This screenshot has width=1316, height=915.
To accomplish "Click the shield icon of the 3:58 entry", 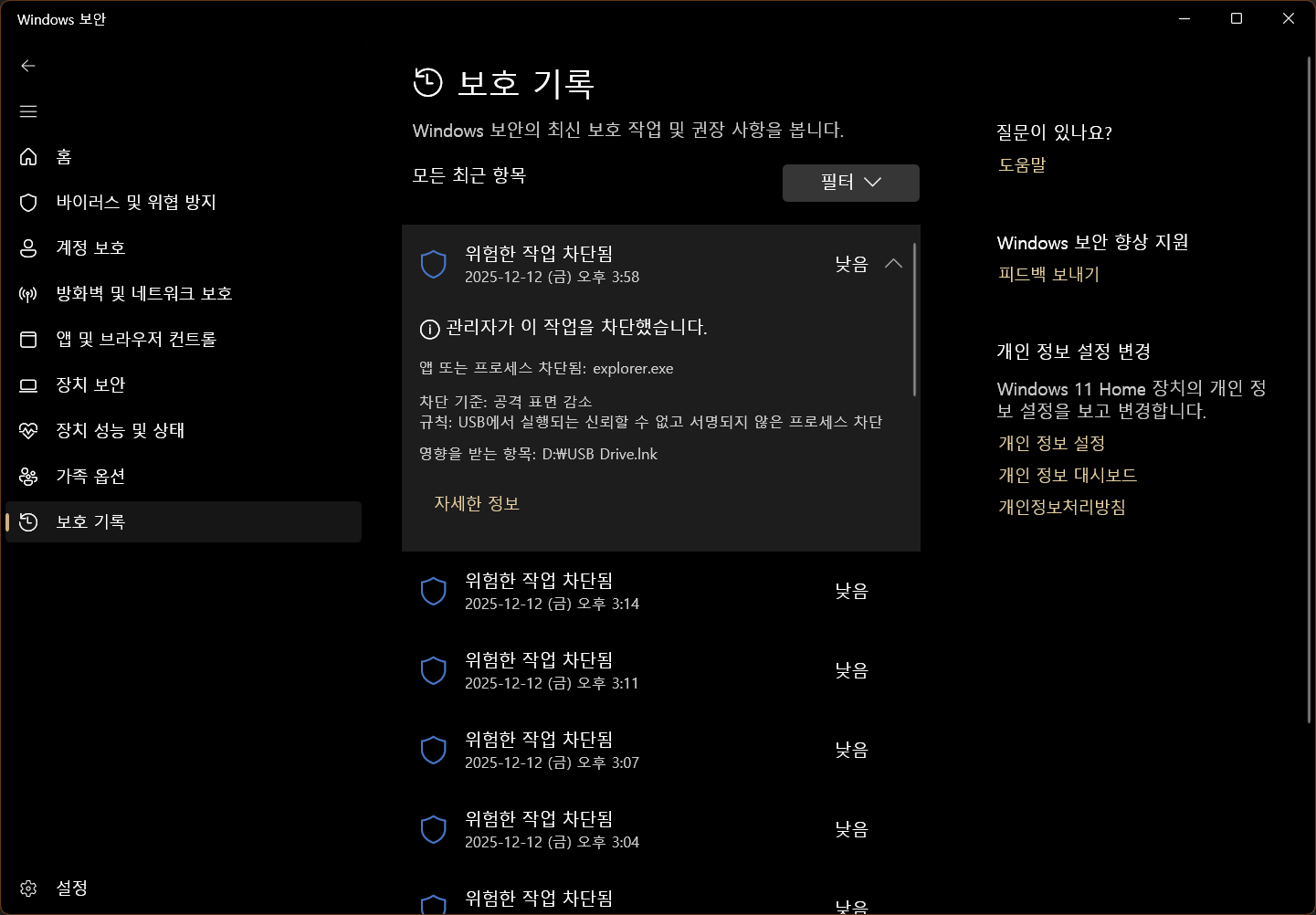I will 433,265.
